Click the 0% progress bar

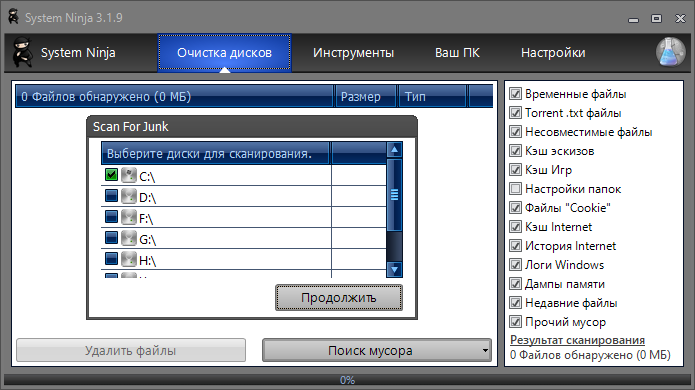348,380
